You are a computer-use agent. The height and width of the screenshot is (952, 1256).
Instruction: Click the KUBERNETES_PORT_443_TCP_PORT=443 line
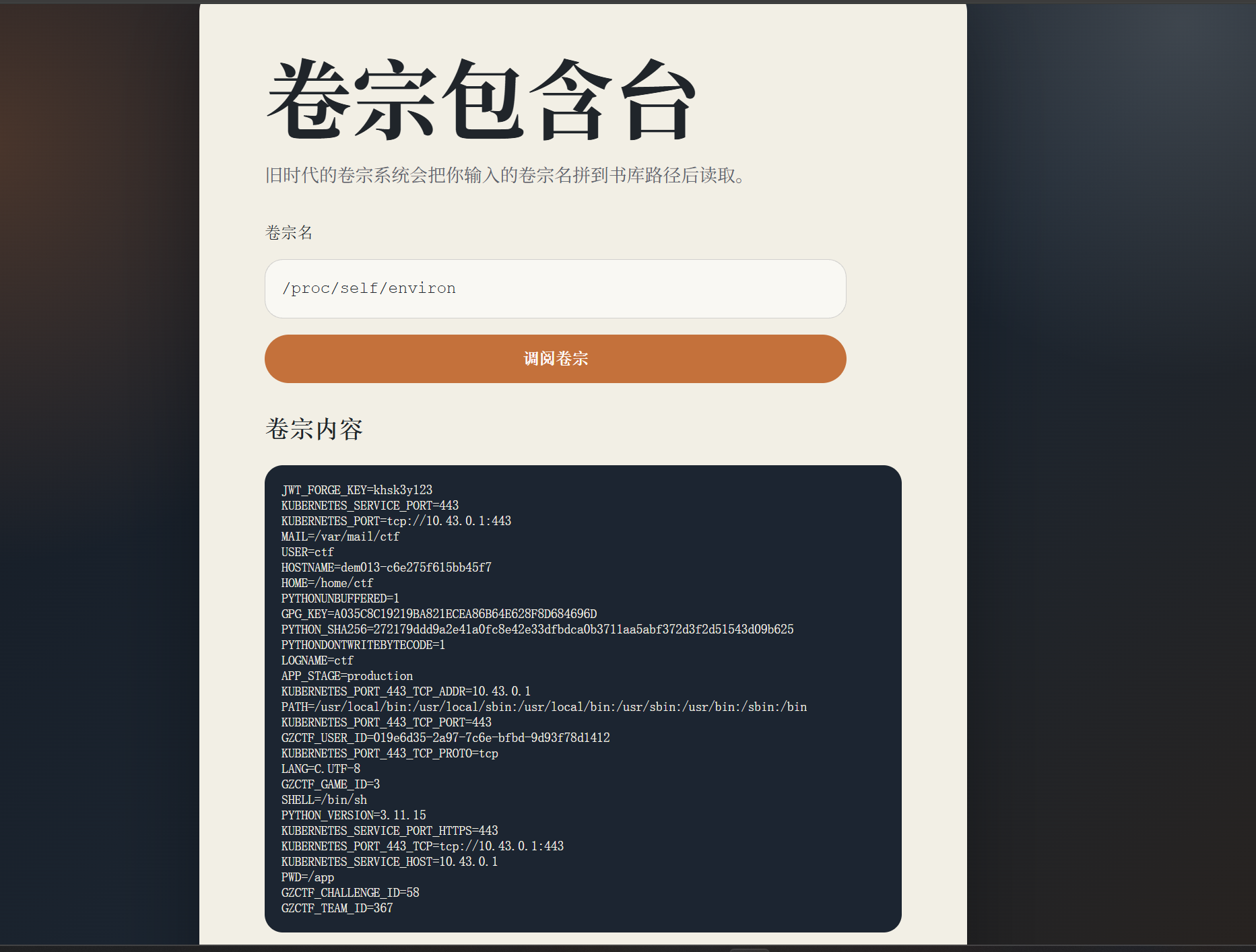click(387, 722)
